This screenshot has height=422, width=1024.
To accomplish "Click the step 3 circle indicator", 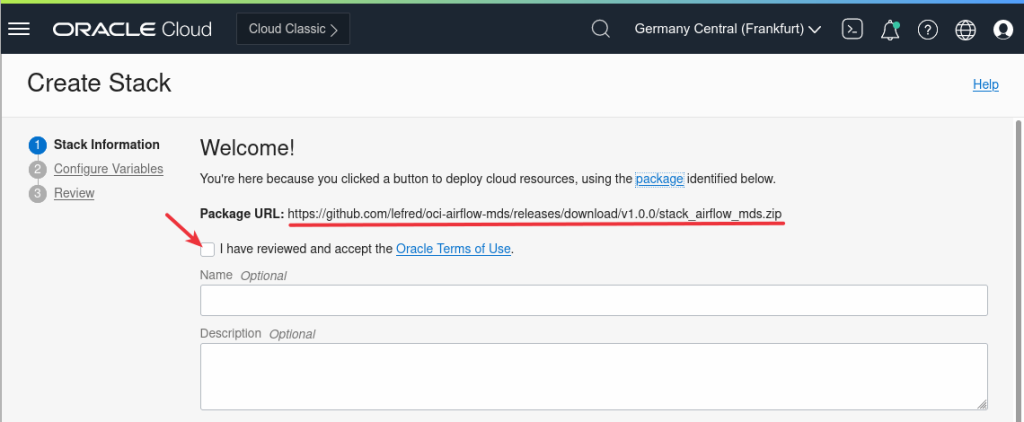I will coord(38,194).
